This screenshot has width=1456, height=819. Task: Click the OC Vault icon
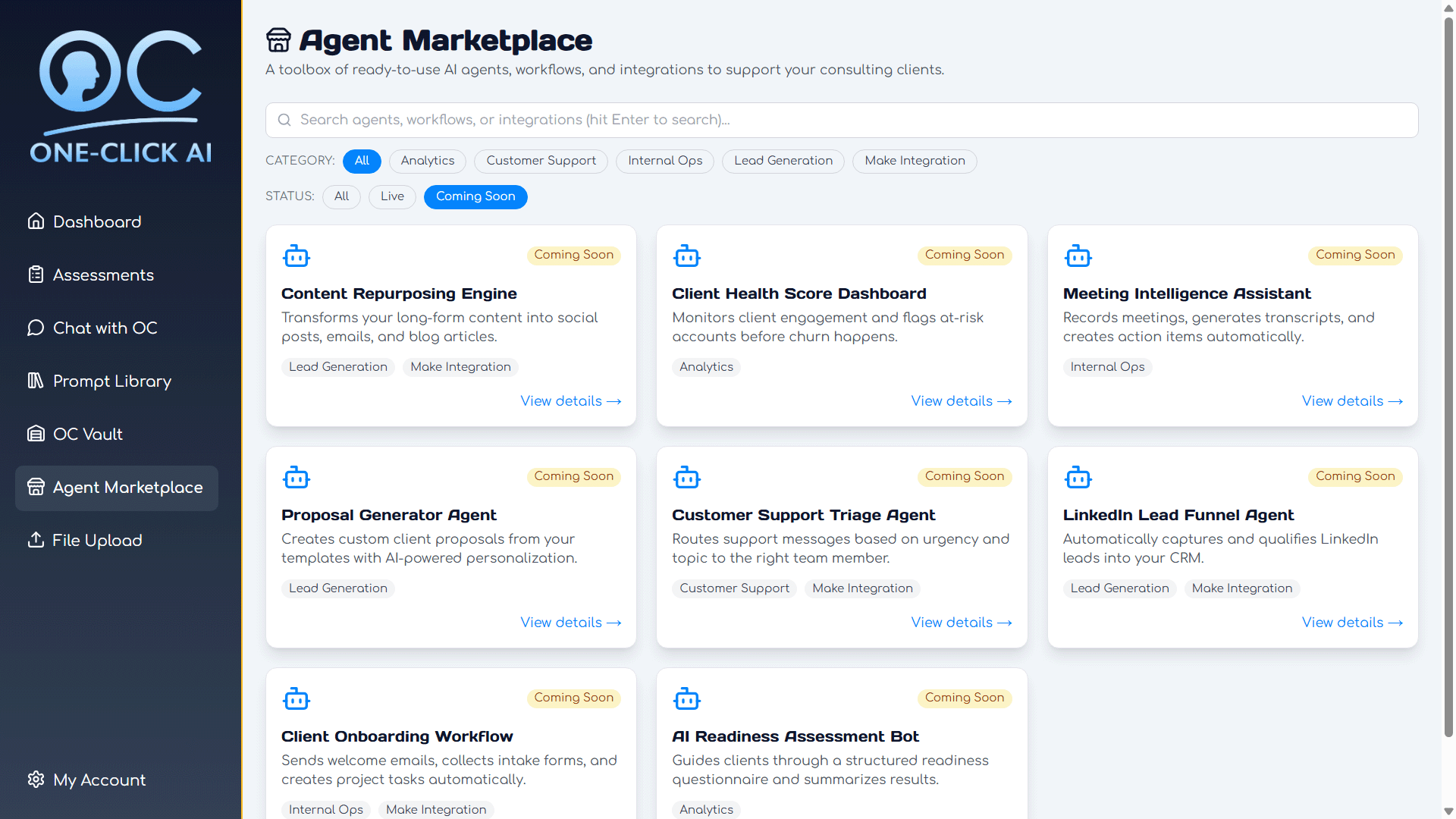pos(36,434)
